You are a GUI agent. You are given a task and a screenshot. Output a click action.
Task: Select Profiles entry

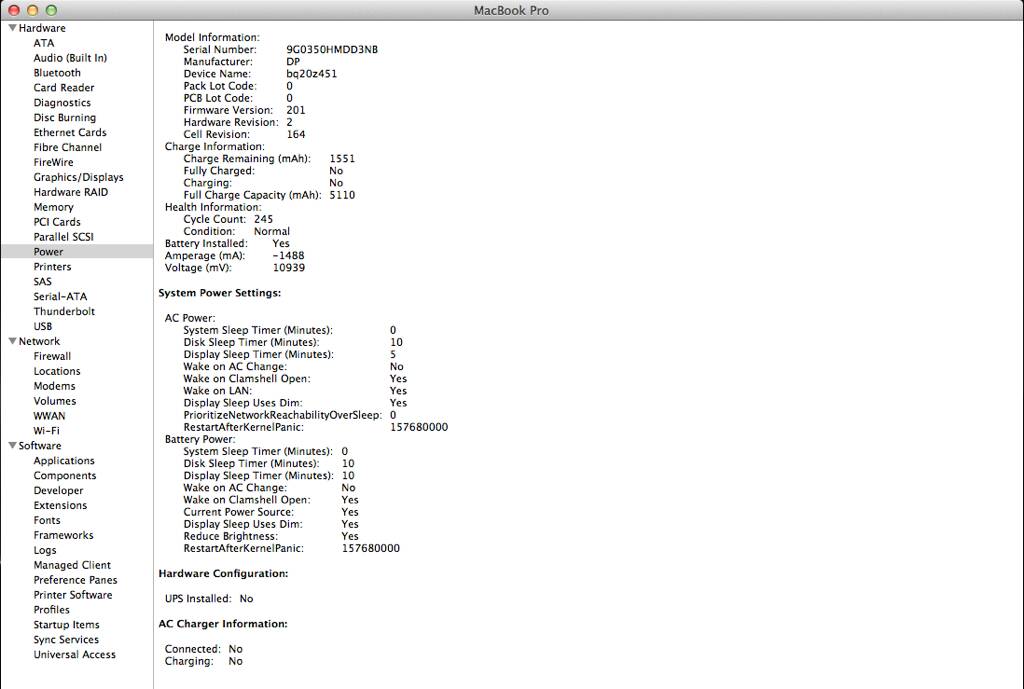pyautogui.click(x=52, y=610)
